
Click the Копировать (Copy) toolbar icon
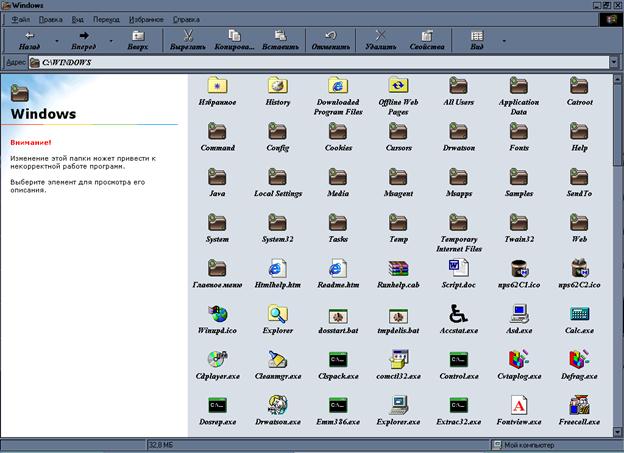point(234,36)
